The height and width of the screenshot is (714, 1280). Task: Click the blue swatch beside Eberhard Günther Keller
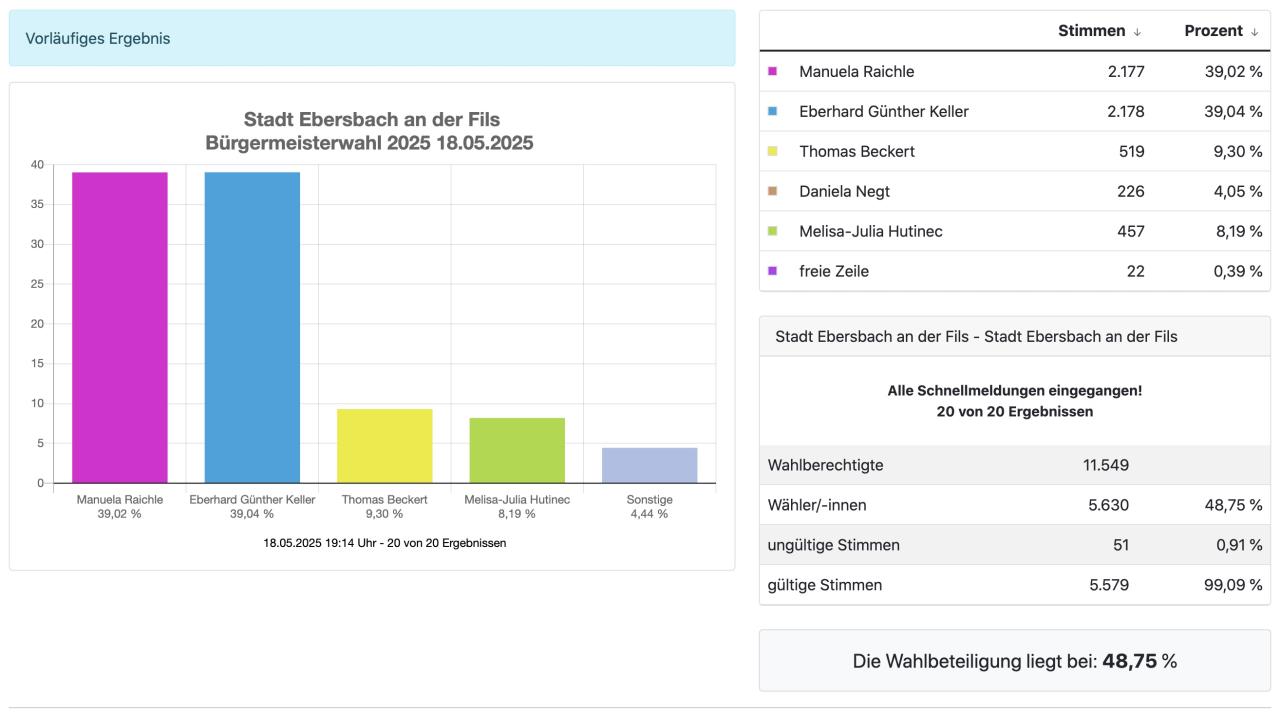(x=772, y=111)
